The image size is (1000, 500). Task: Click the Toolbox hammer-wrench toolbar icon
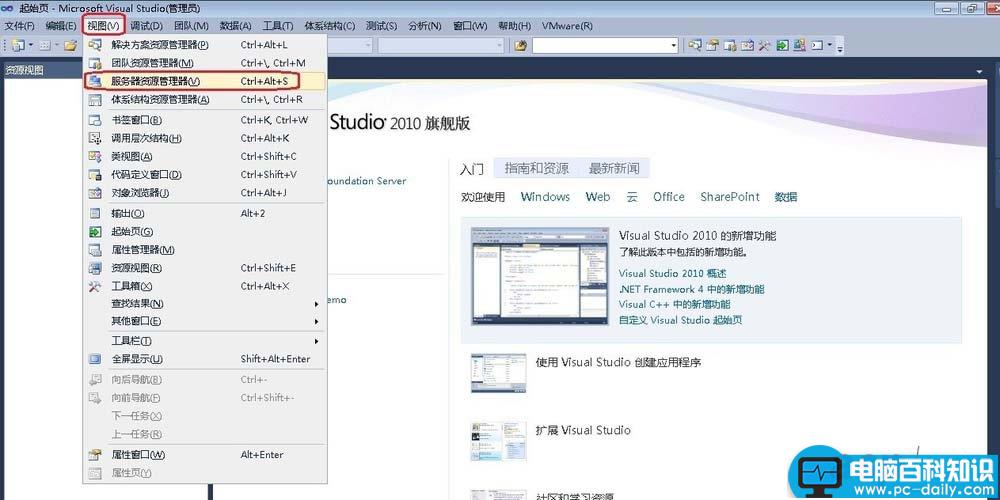pos(764,45)
